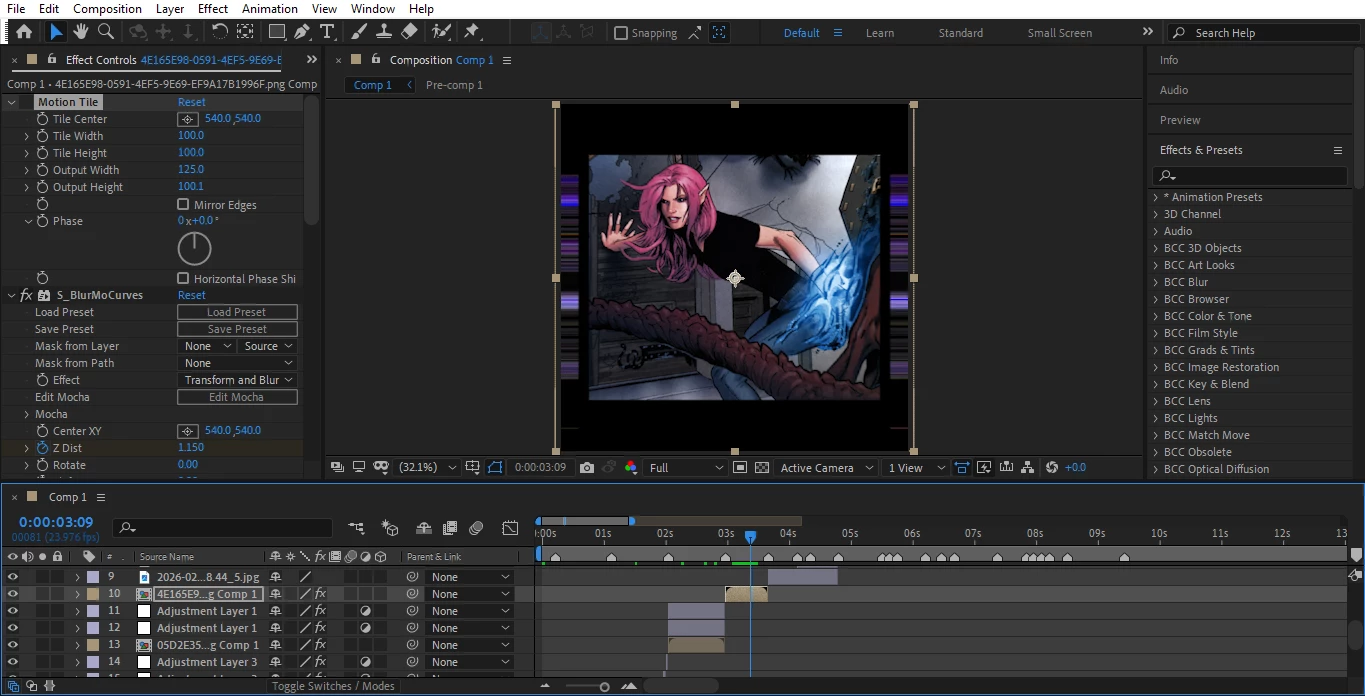Select the Brush tool

359,32
